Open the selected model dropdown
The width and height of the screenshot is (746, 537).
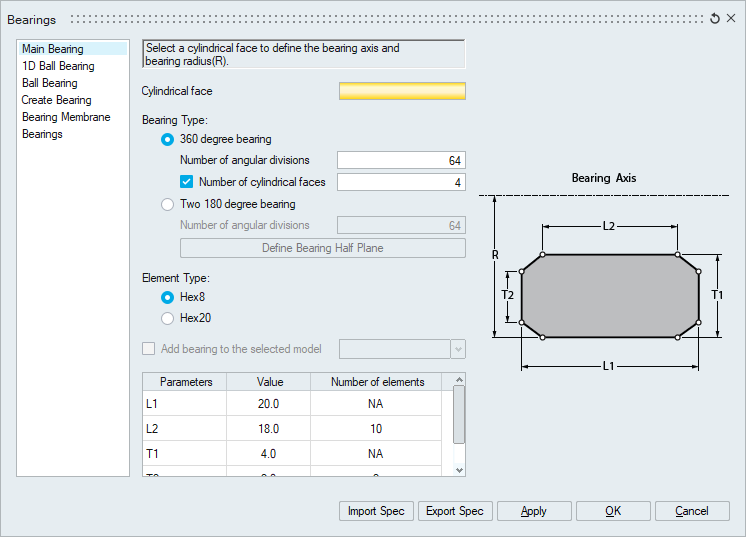pos(458,349)
